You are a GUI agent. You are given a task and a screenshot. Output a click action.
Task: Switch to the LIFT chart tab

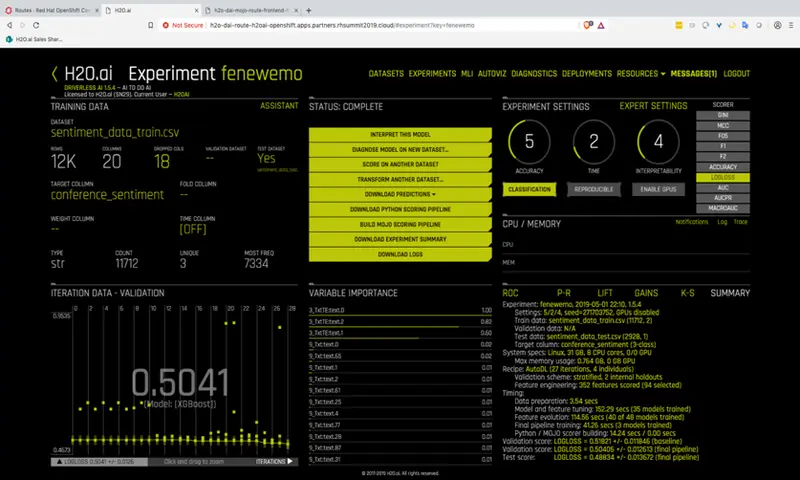tap(605, 293)
